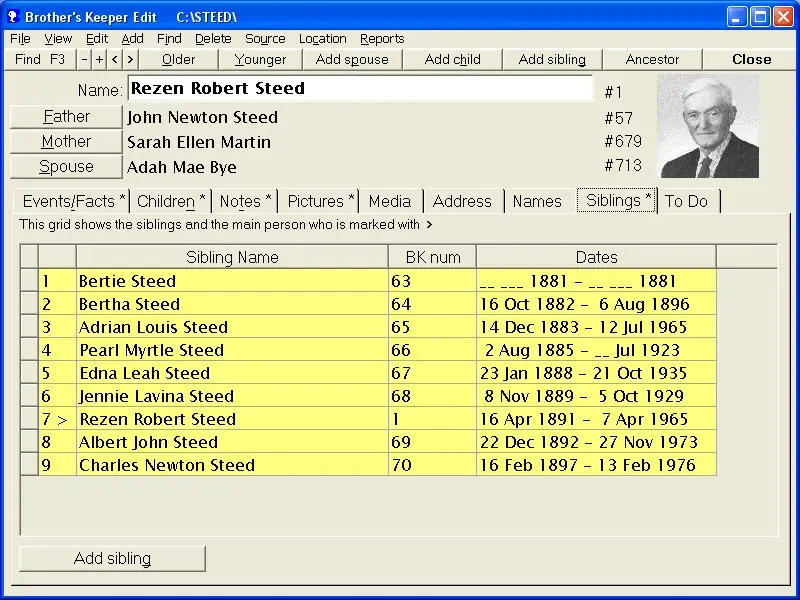Click the Find F3 toolbar button
The width and height of the screenshot is (800, 600).
40,59
